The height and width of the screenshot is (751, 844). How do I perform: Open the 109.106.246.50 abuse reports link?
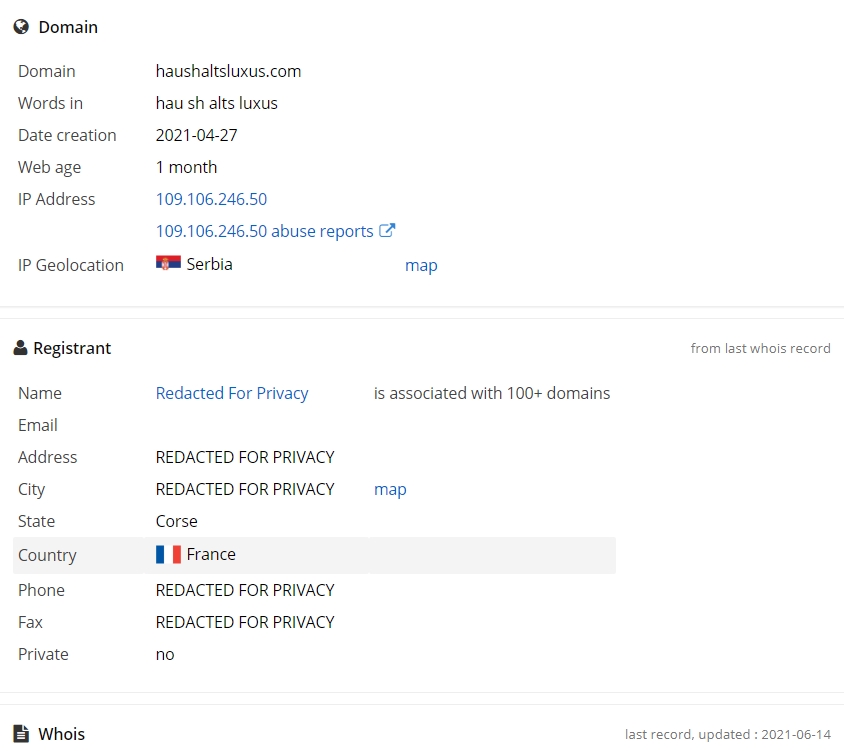point(264,231)
